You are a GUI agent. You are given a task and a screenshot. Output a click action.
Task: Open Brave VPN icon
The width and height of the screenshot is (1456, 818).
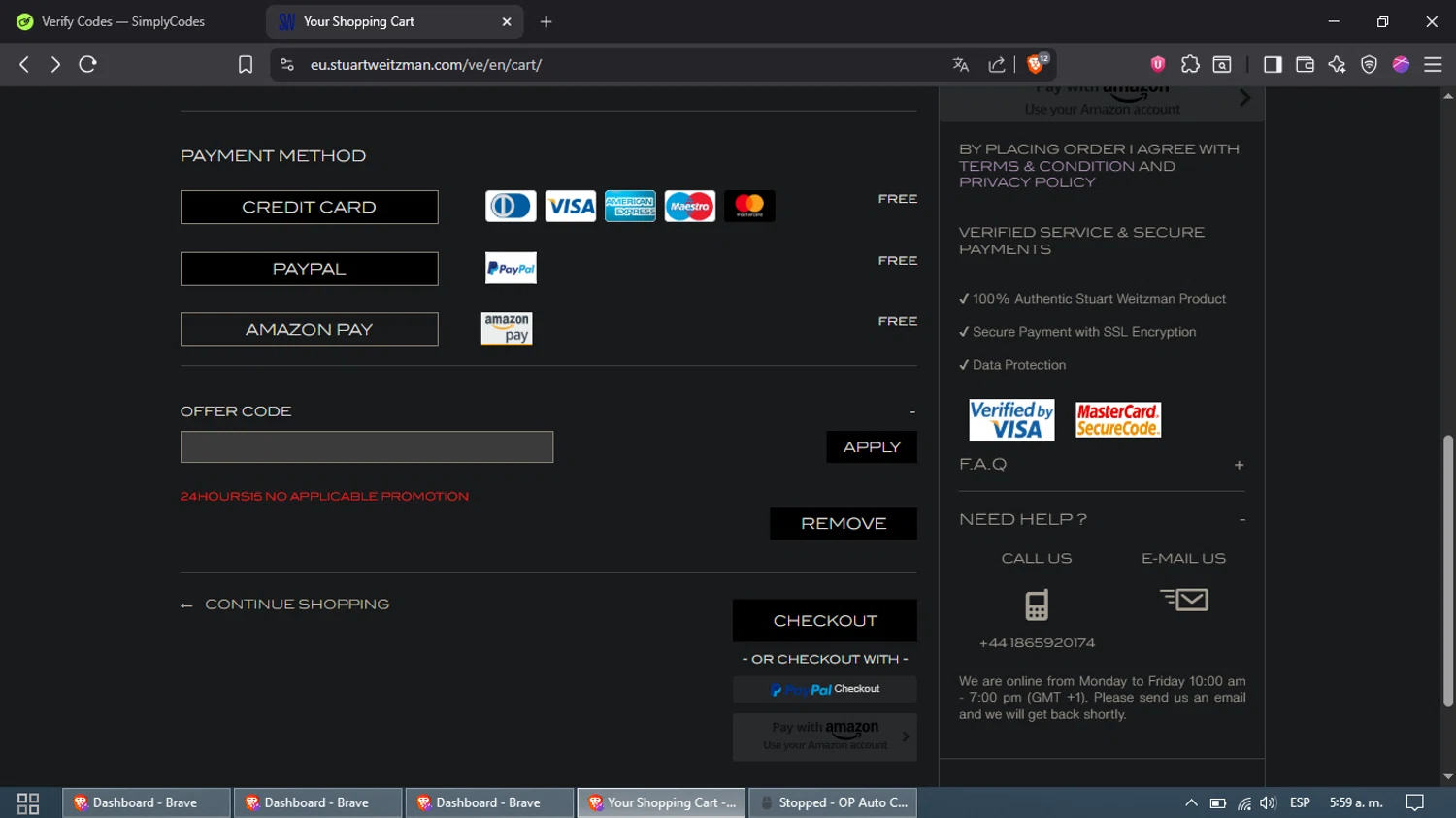tap(1369, 64)
